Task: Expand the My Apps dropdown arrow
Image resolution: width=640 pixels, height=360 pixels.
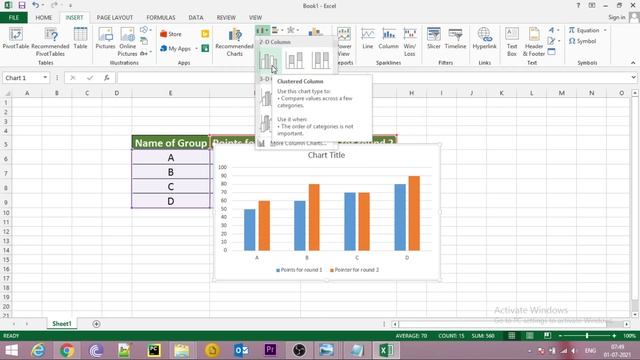Action: coord(196,49)
